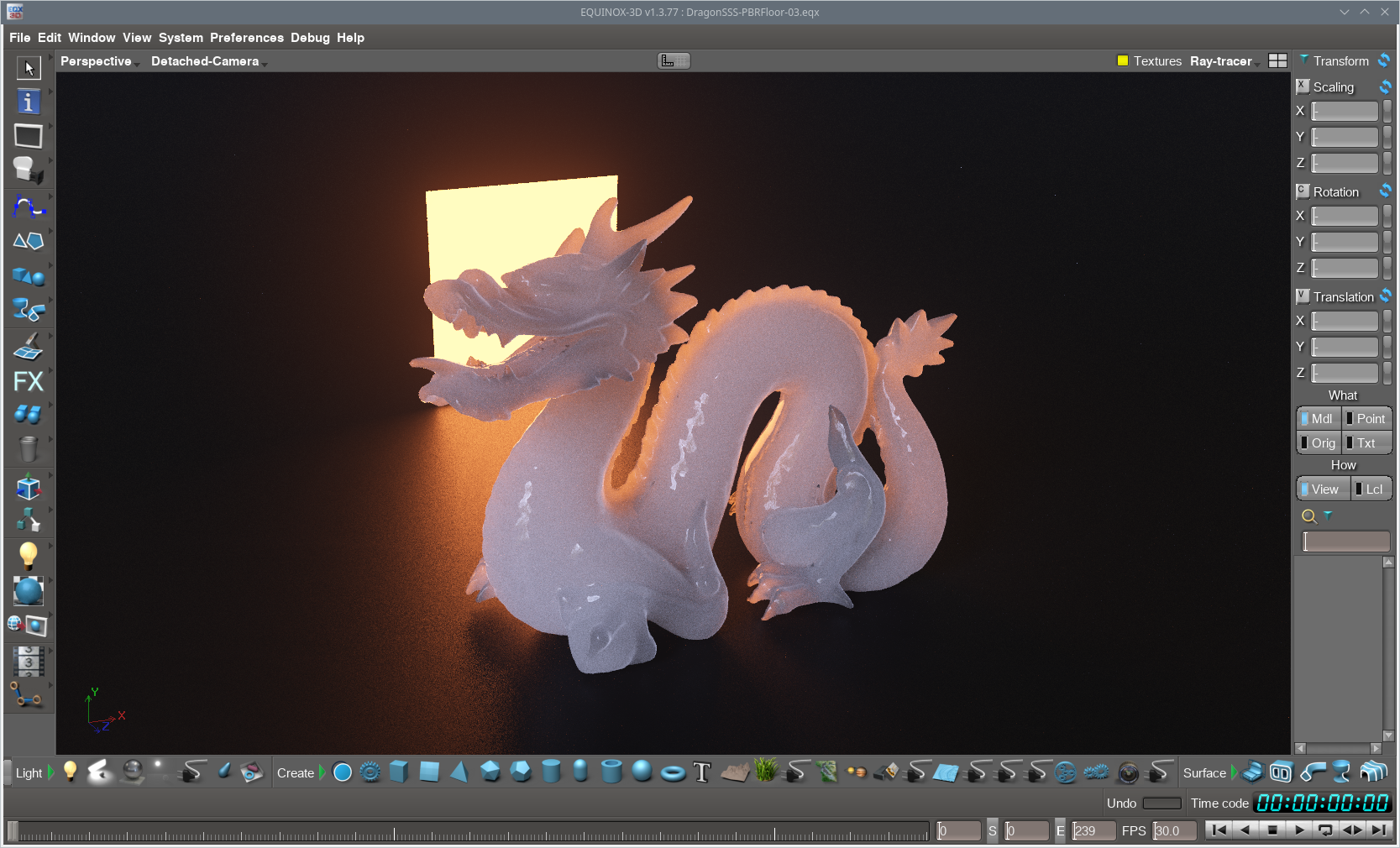Add a text object with T icon

tap(702, 772)
